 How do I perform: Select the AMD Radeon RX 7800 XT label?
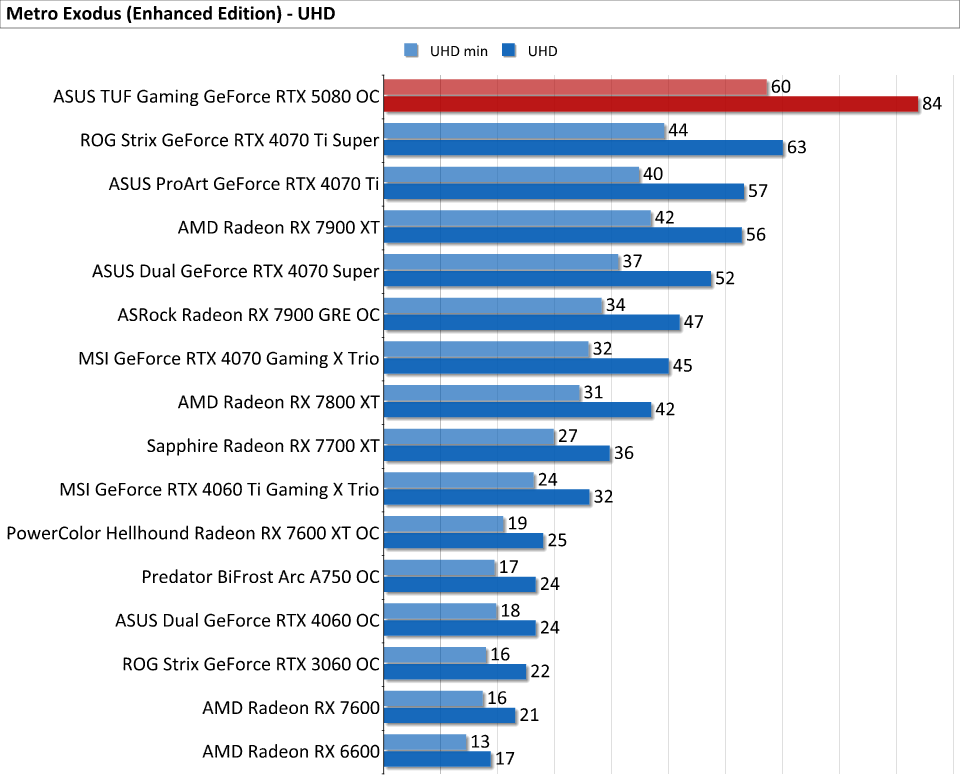point(279,402)
